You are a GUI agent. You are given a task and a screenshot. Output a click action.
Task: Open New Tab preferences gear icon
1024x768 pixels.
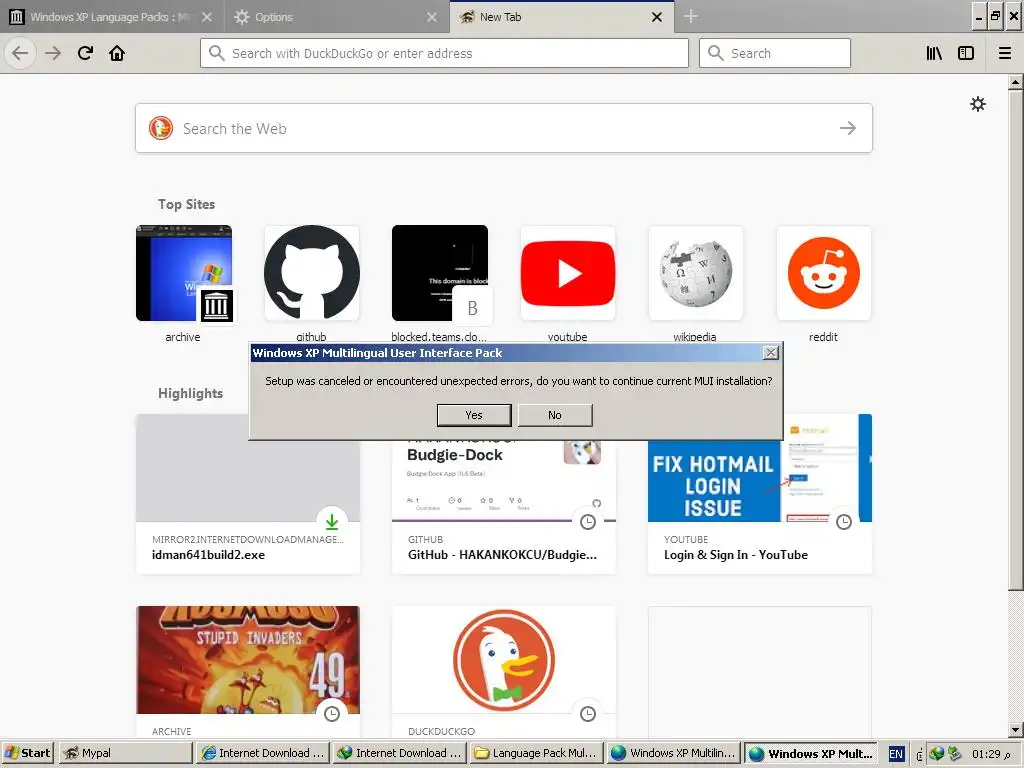(978, 104)
